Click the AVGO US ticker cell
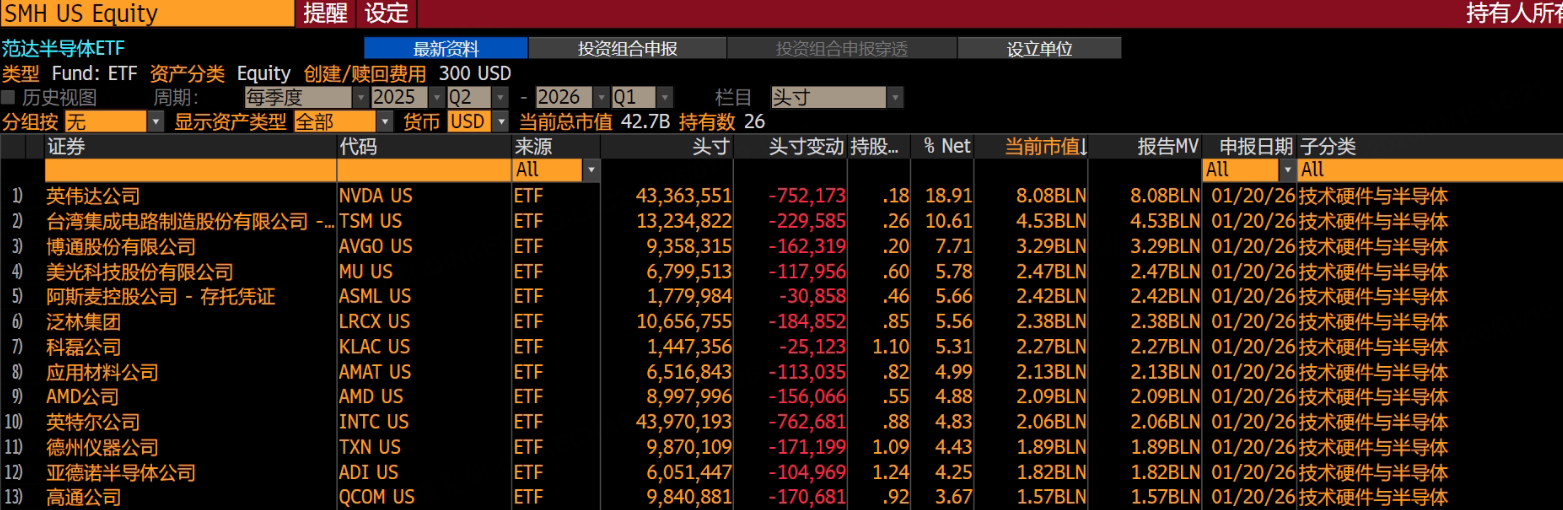1563x510 pixels. click(375, 246)
